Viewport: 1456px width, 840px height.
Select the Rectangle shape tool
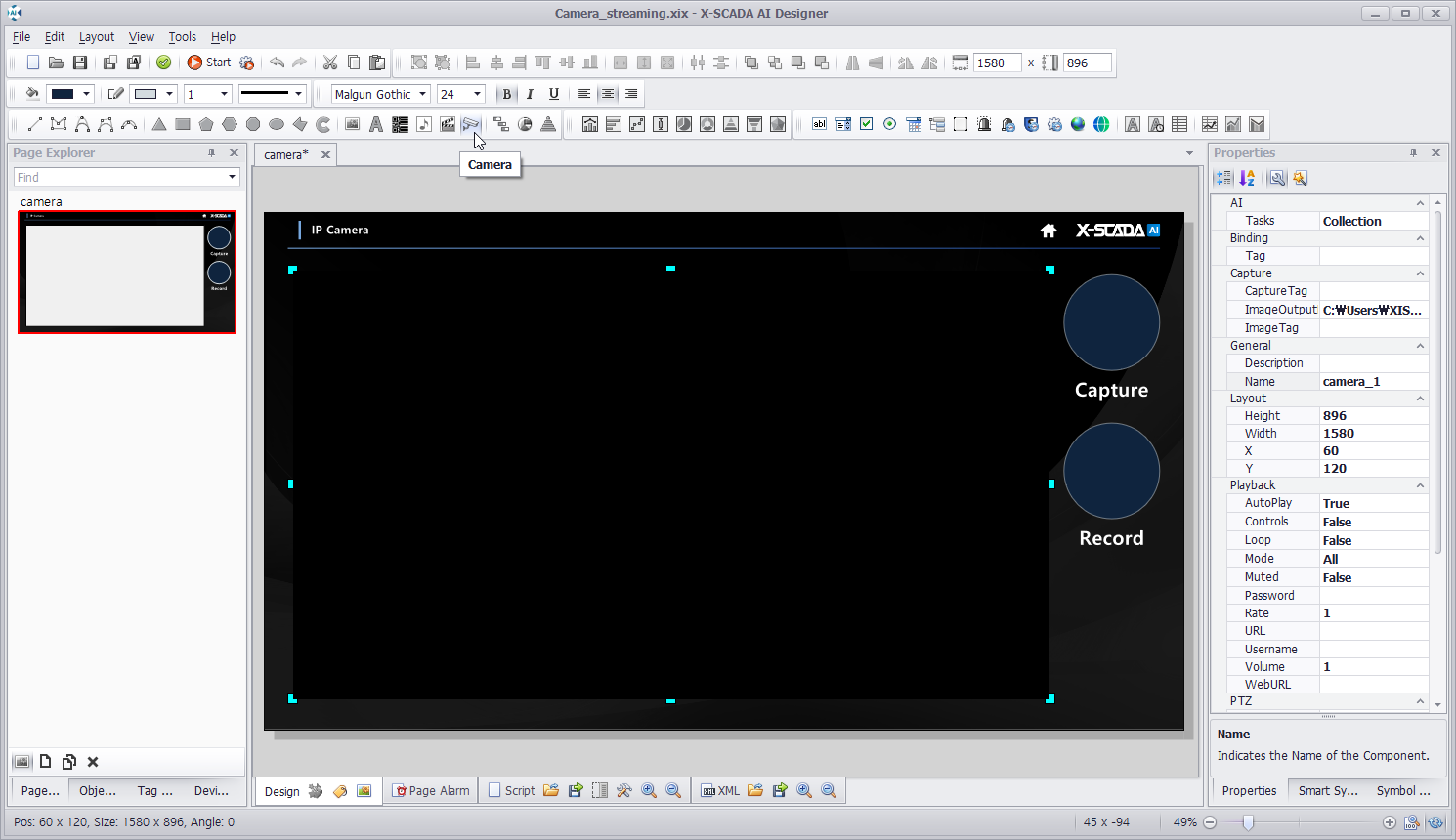(x=183, y=124)
